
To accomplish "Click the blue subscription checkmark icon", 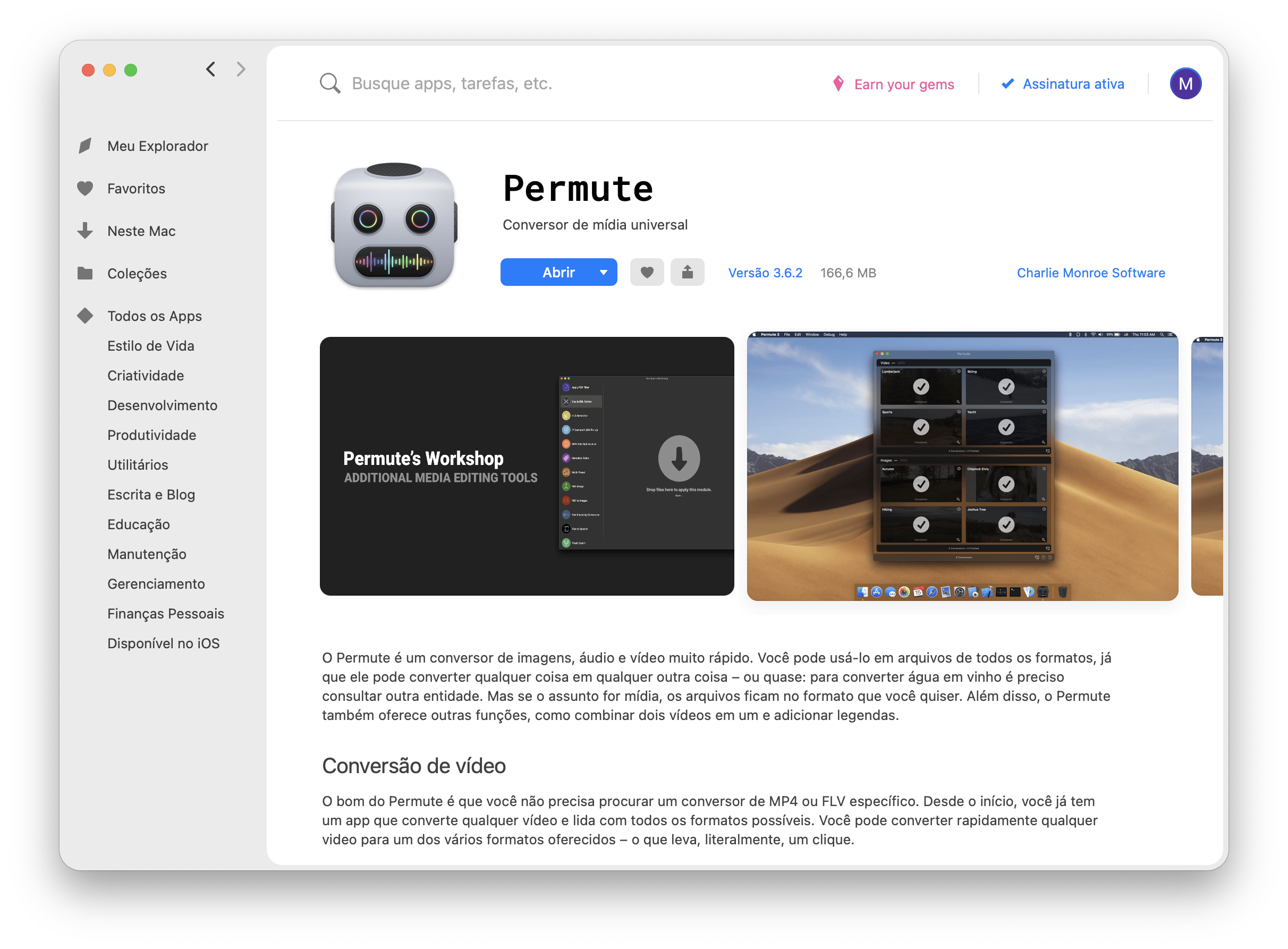I will (x=1007, y=84).
